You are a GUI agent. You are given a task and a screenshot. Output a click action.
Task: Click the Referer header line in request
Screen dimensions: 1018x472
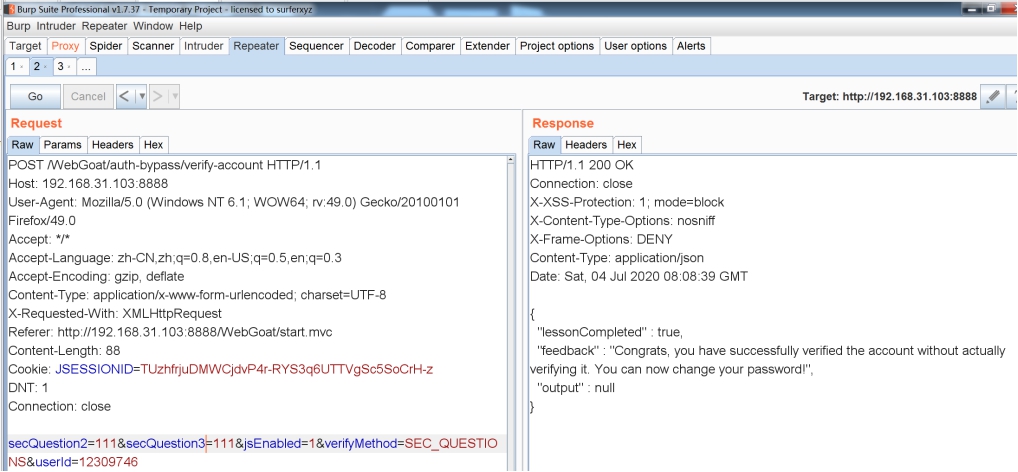pyautogui.click(x=171, y=332)
